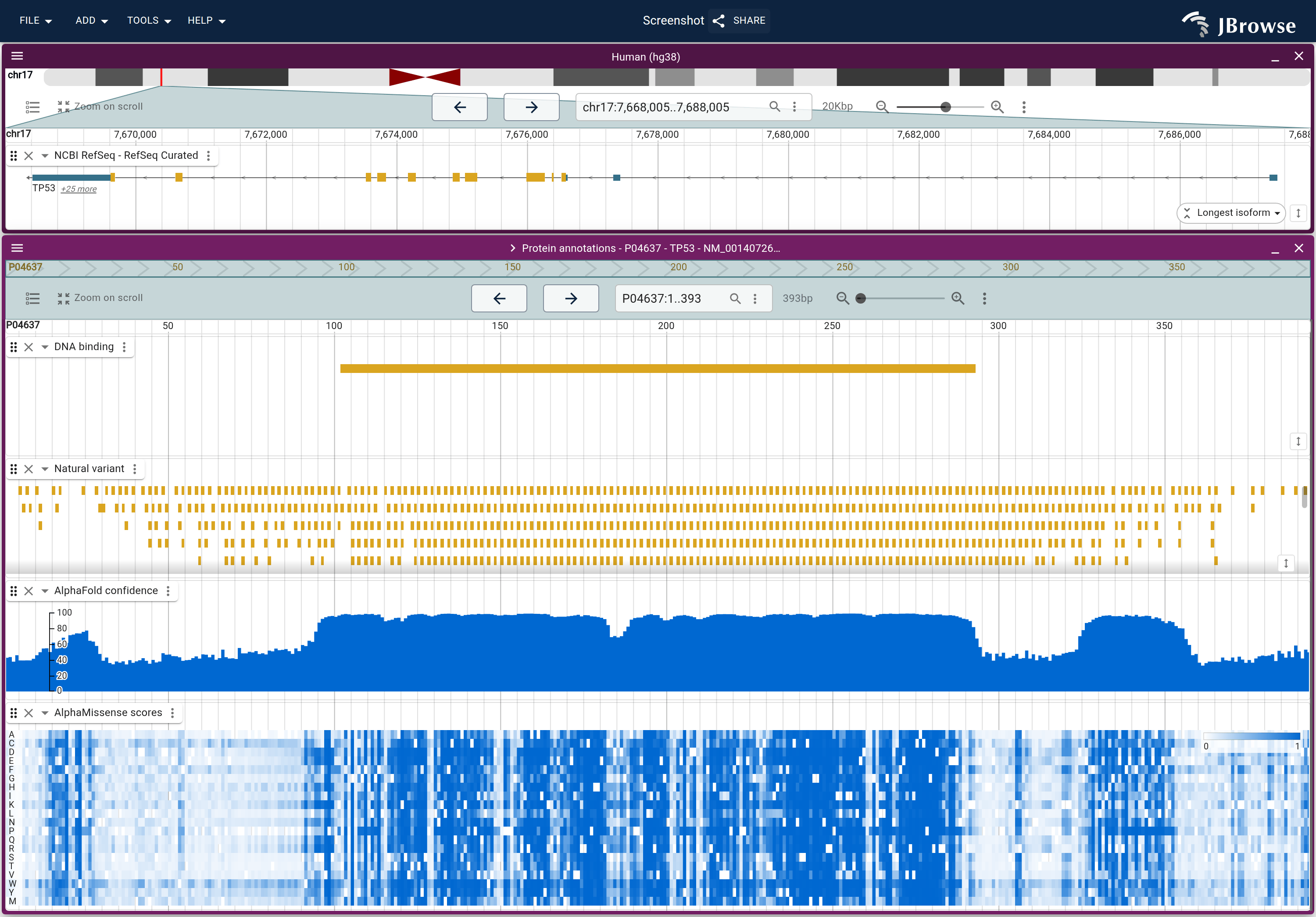The image size is (1316, 917).
Task: Click Natural variant track vertical scrollbar
Action: [x=1305, y=497]
